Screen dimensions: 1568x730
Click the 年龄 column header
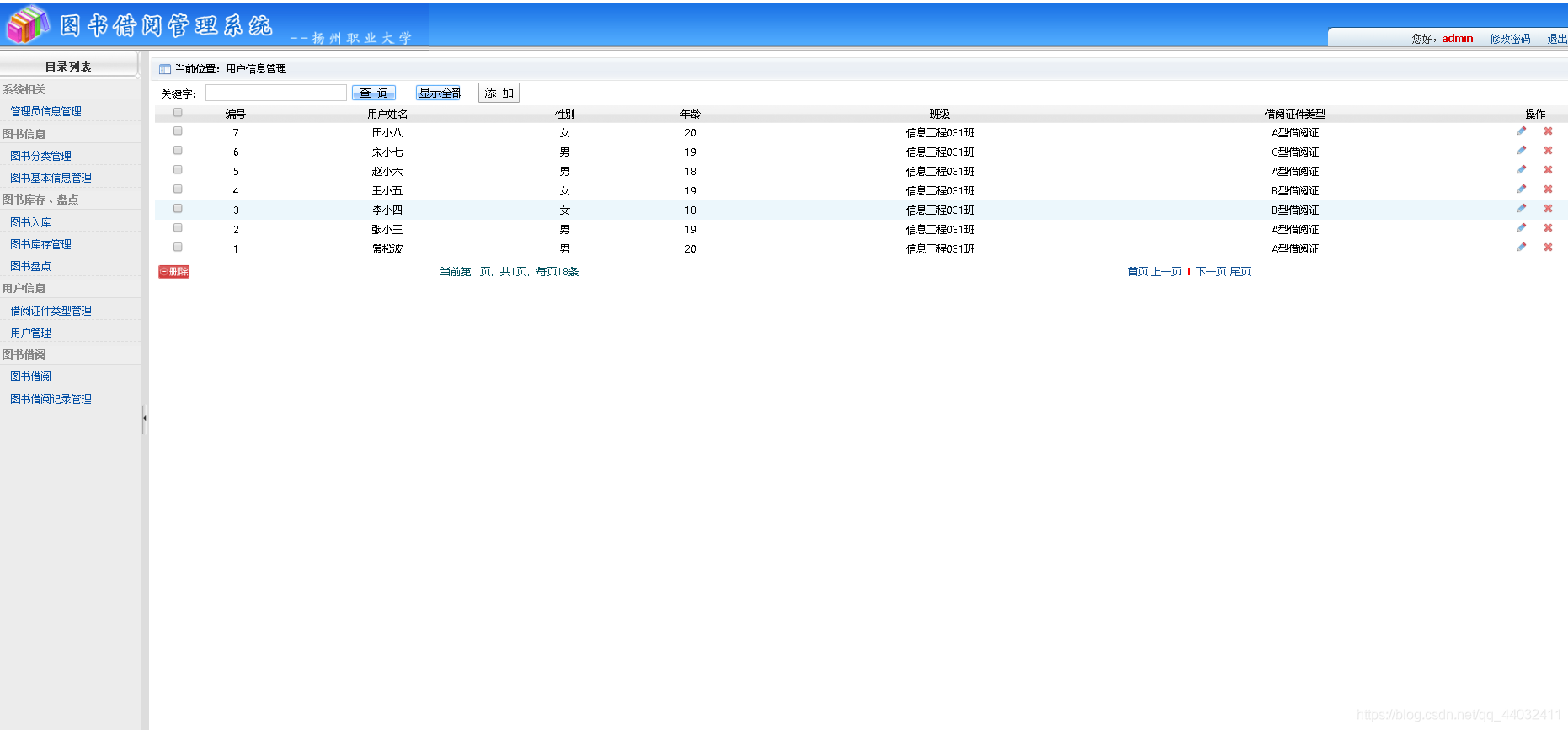(x=691, y=114)
